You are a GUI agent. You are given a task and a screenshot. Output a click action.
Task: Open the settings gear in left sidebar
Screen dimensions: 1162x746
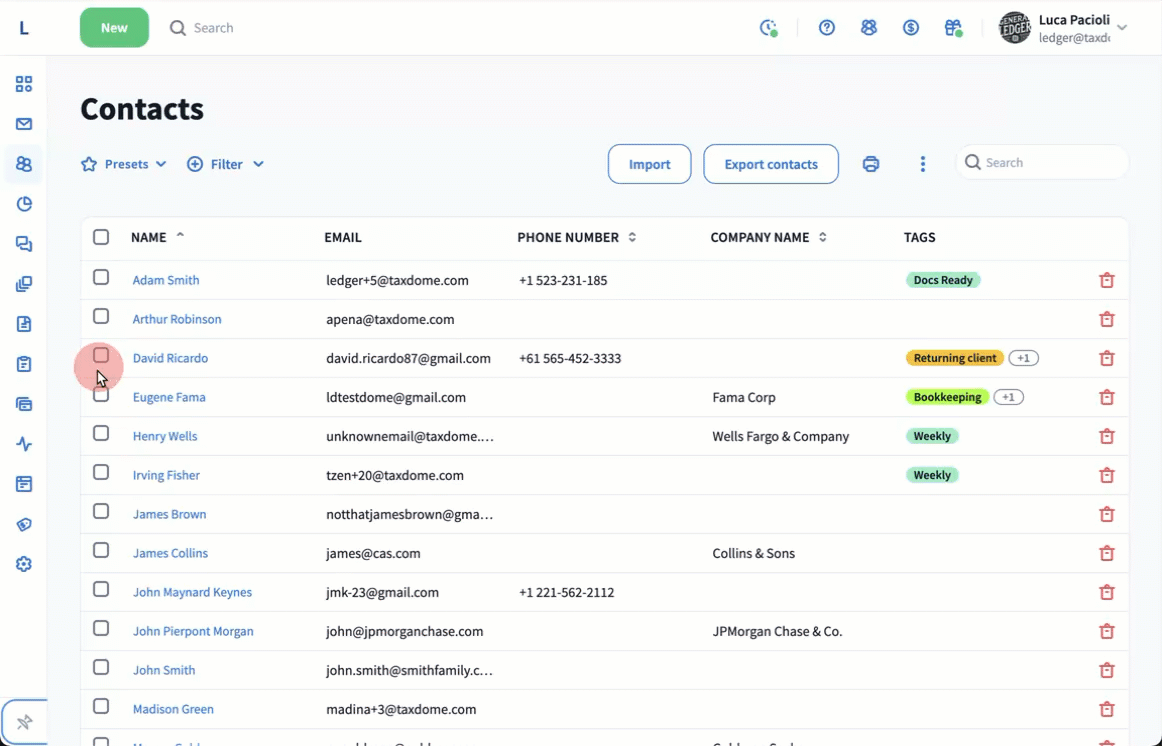pyautogui.click(x=24, y=564)
